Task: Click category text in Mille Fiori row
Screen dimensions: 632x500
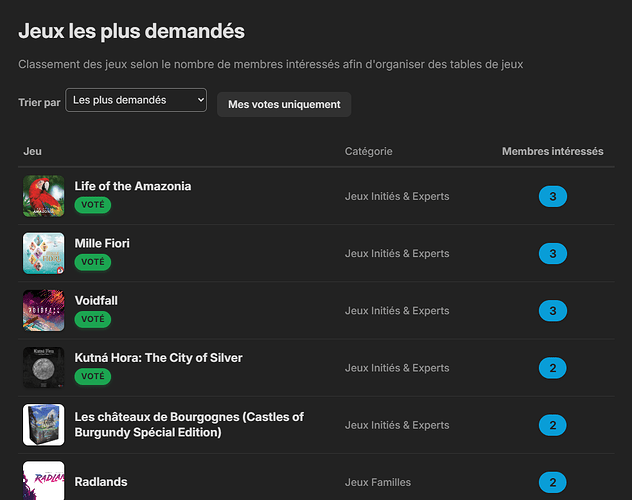Action: [x=397, y=253]
